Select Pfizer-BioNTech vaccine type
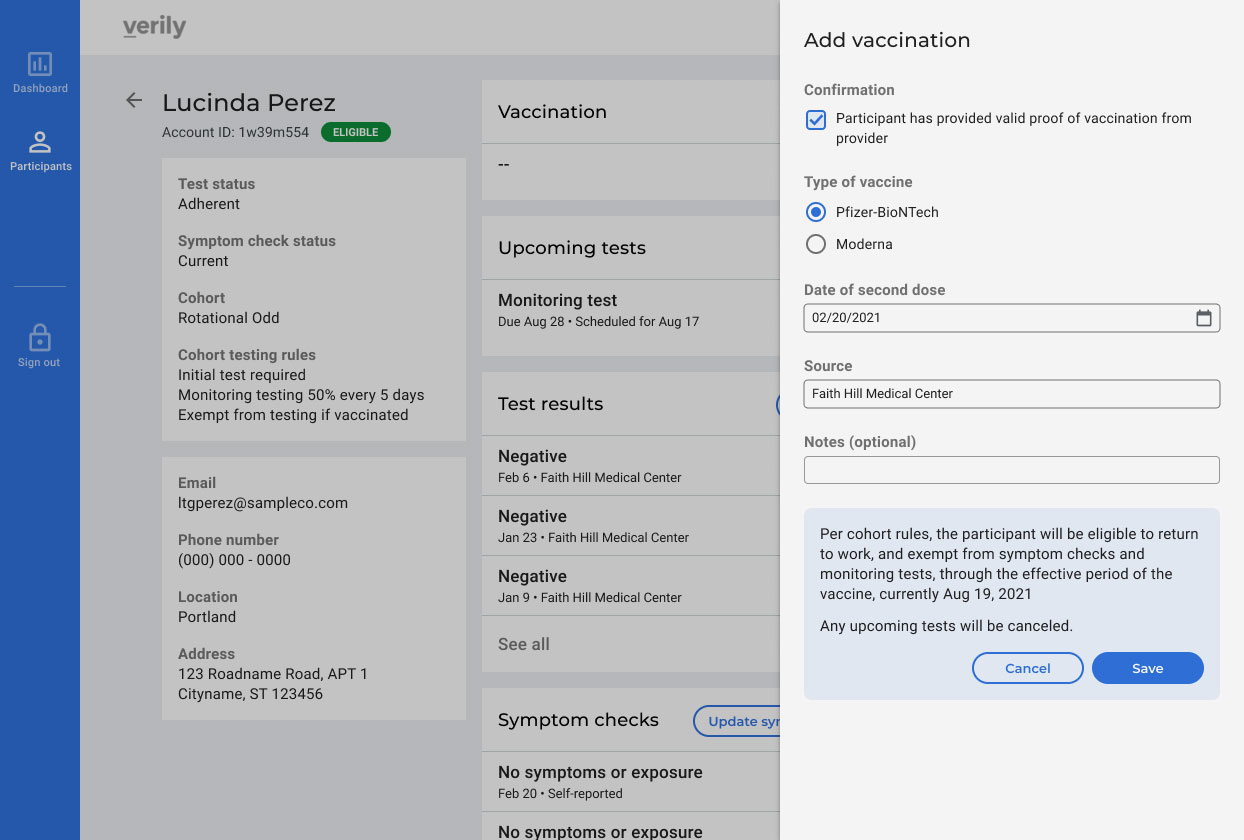 816,212
